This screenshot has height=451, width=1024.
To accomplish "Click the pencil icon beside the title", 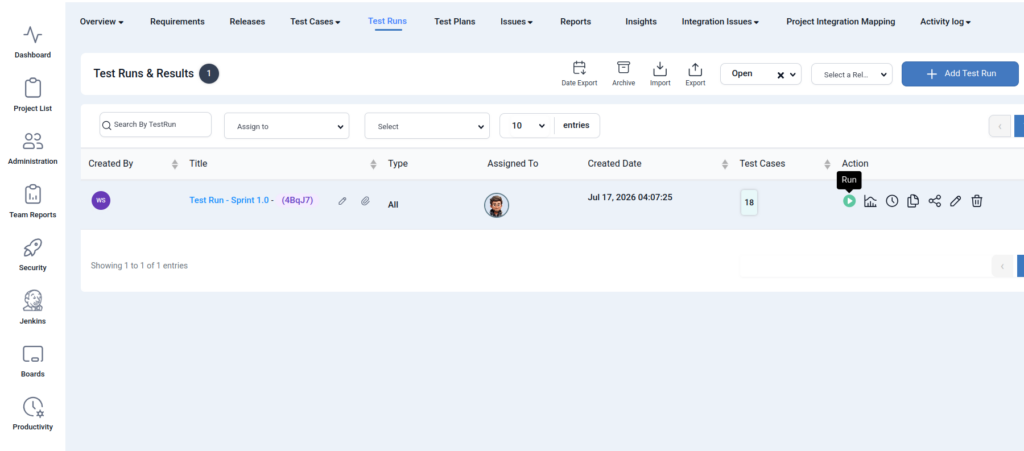I will (342, 201).
